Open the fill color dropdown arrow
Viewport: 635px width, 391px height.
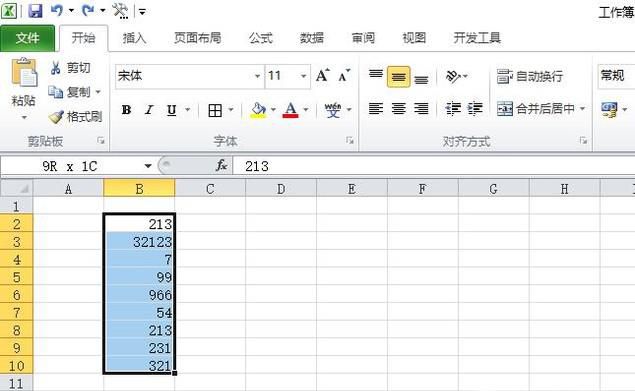(x=273, y=110)
